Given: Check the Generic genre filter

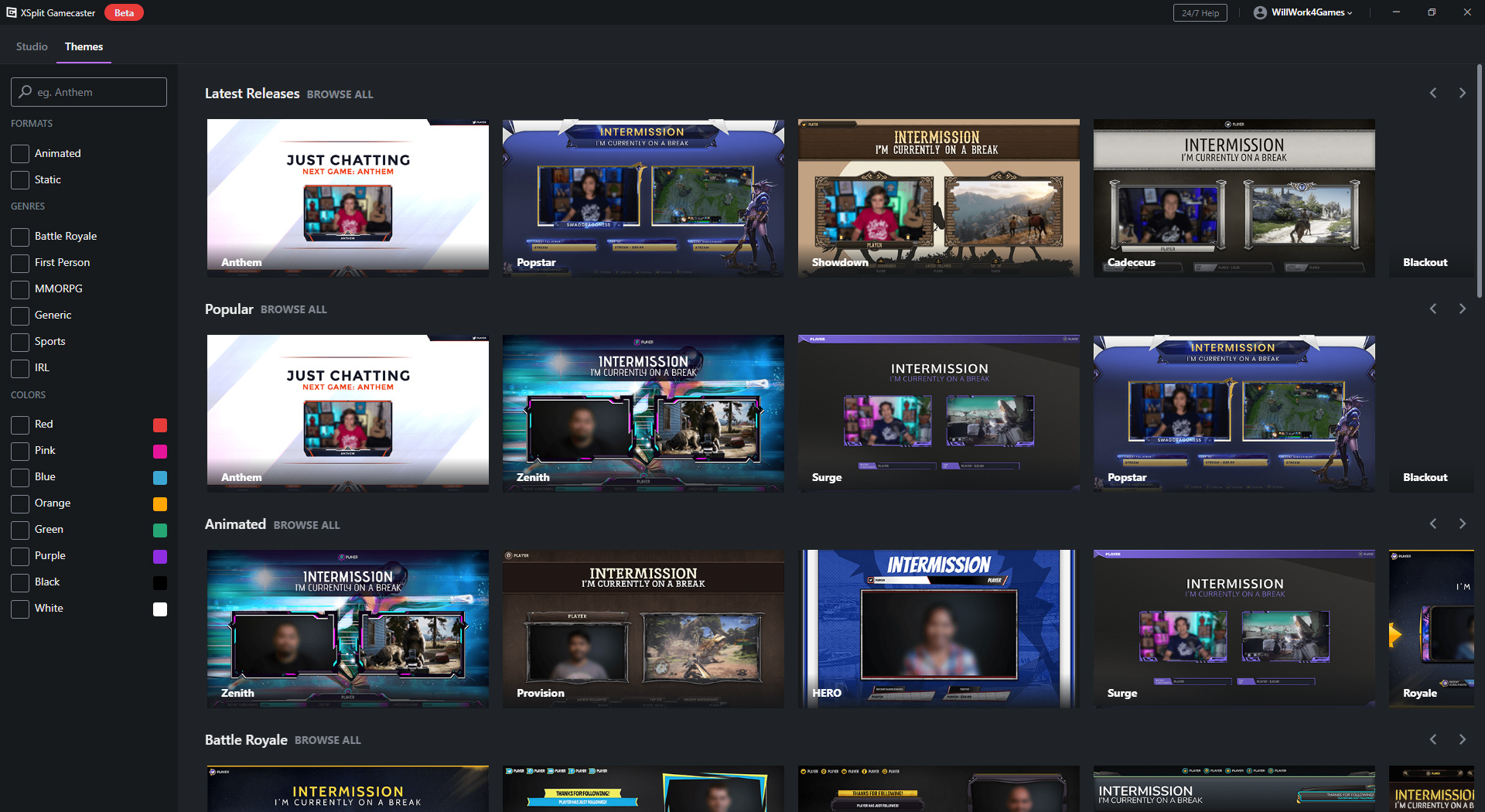Looking at the screenshot, I should 20,316.
